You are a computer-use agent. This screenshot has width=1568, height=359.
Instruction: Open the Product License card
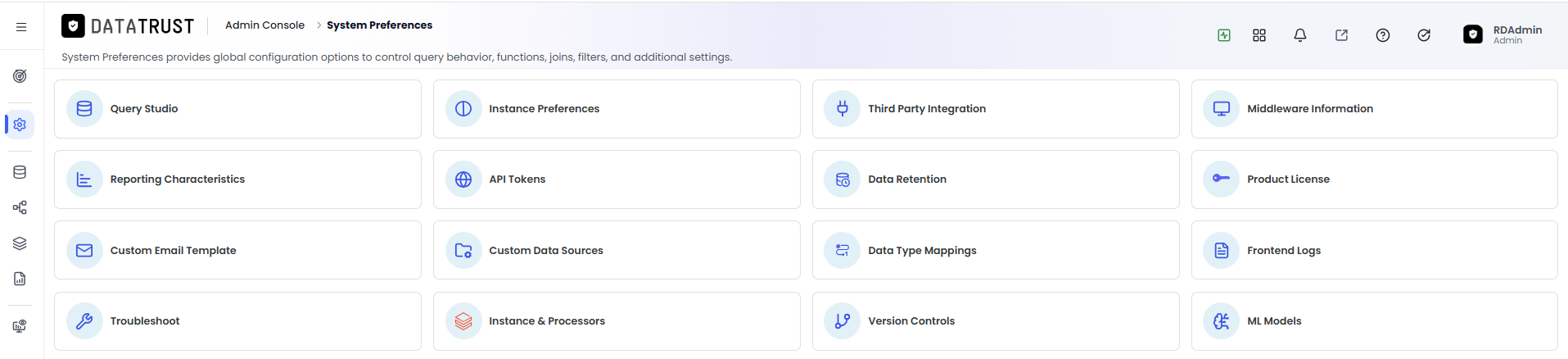pos(1375,179)
